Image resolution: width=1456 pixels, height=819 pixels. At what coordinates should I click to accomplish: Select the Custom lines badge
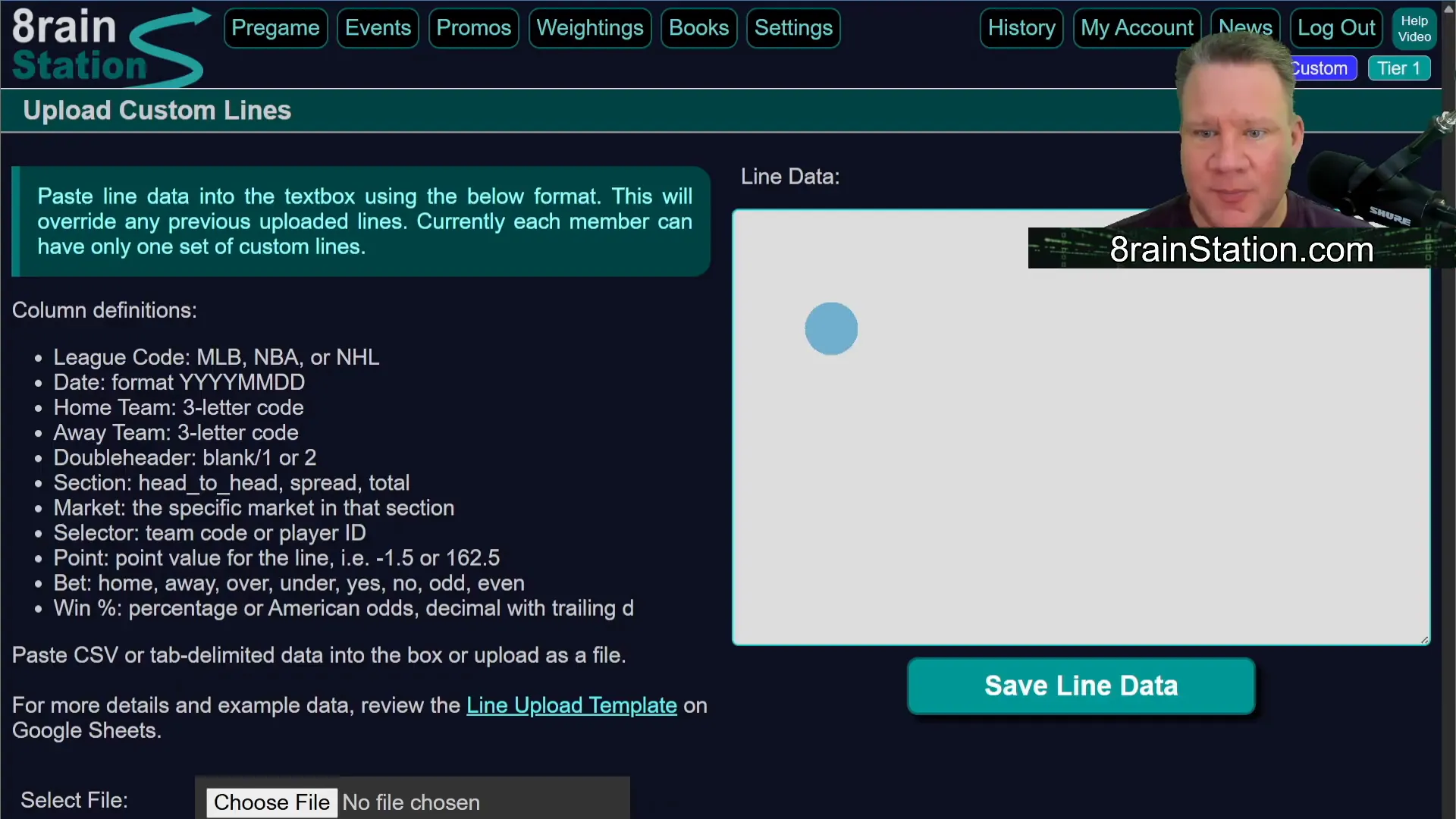point(1323,68)
